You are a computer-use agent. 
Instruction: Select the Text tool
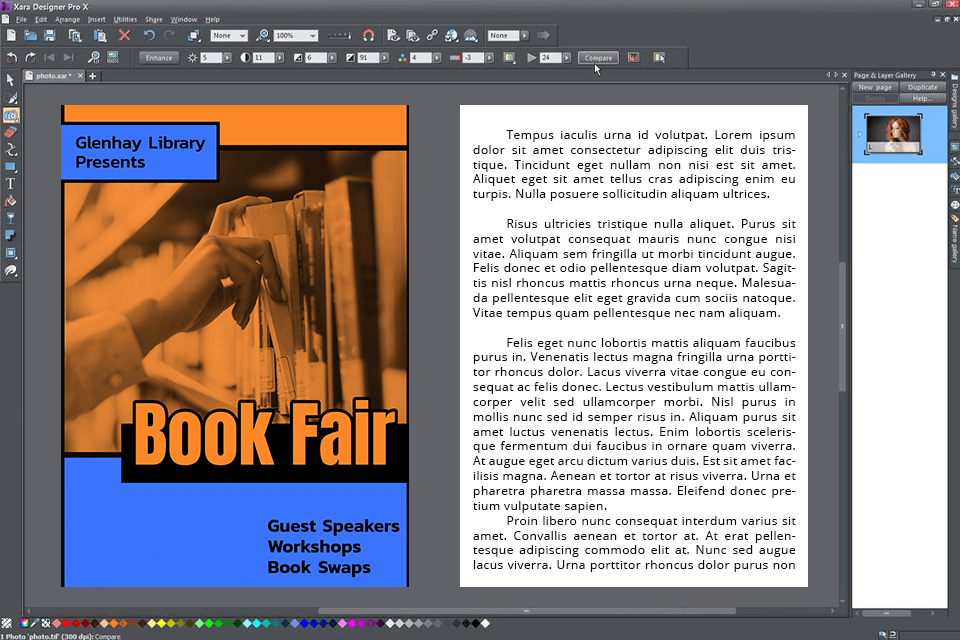[x=11, y=184]
